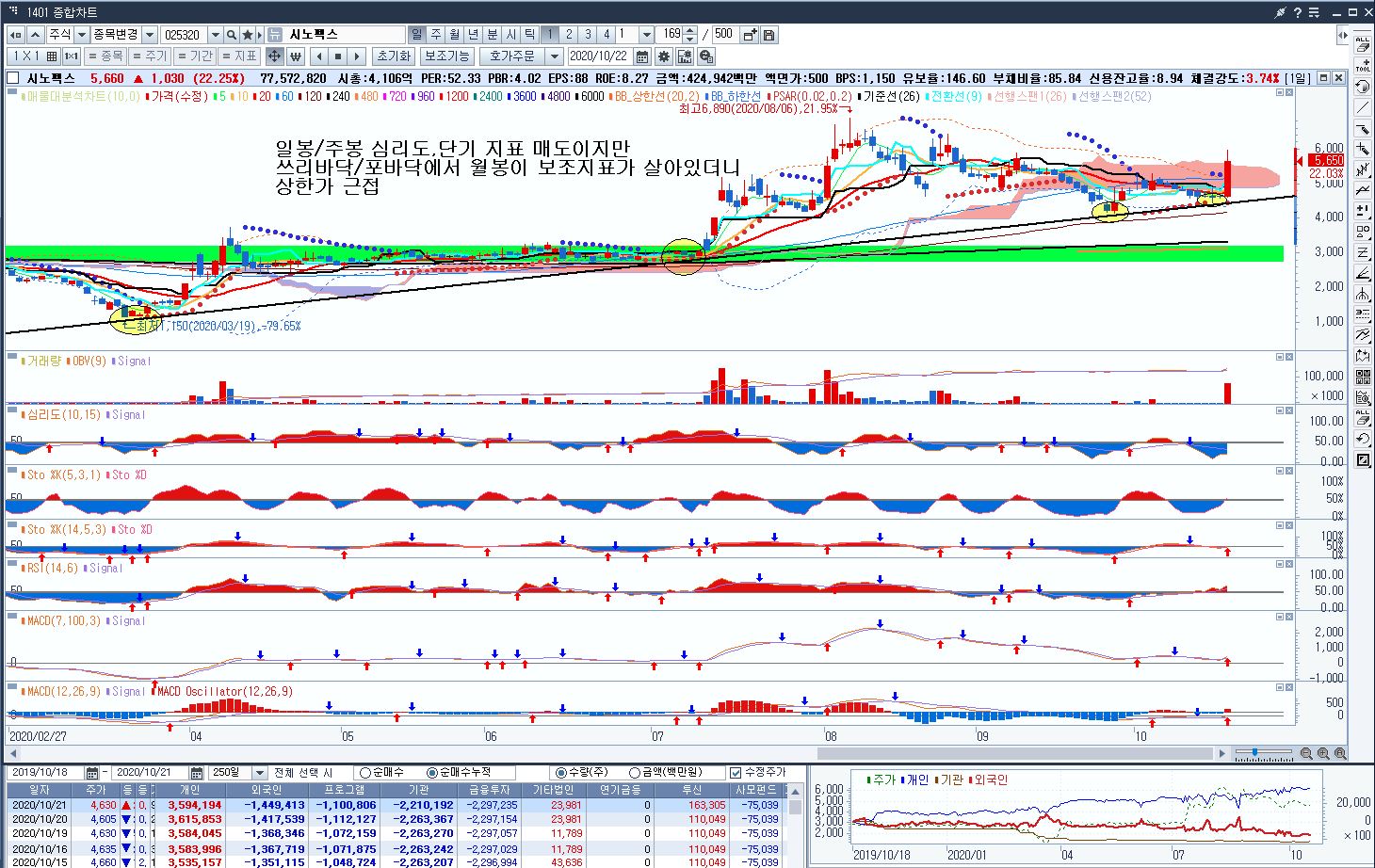1375x868 pixels.
Task: Uncheck the 수정주가 checkbox
Action: [736, 773]
